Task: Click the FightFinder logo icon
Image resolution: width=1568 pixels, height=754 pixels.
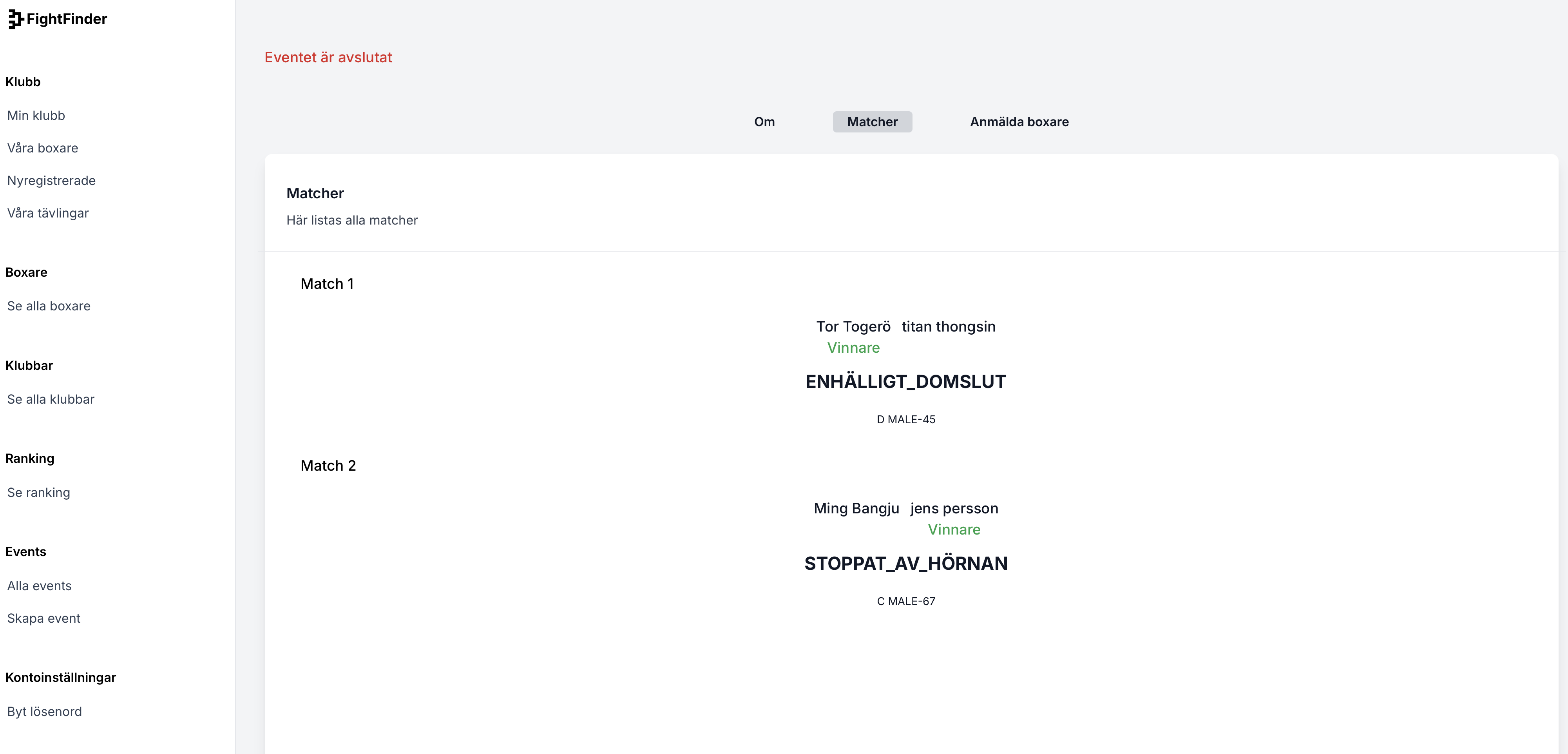Action: coord(16,20)
